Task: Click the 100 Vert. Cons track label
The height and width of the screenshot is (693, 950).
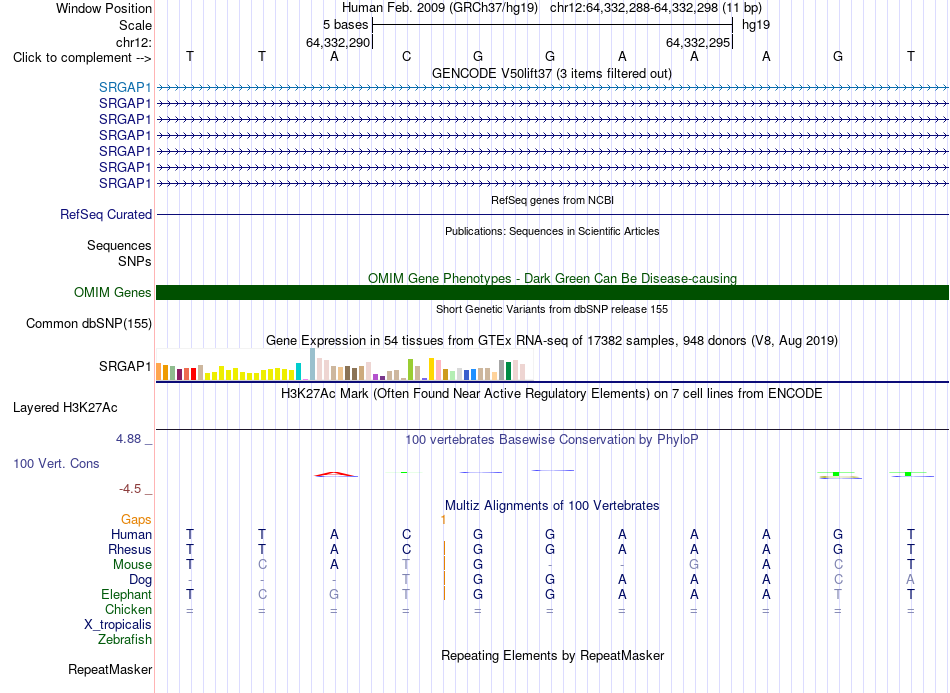Action: click(x=56, y=463)
